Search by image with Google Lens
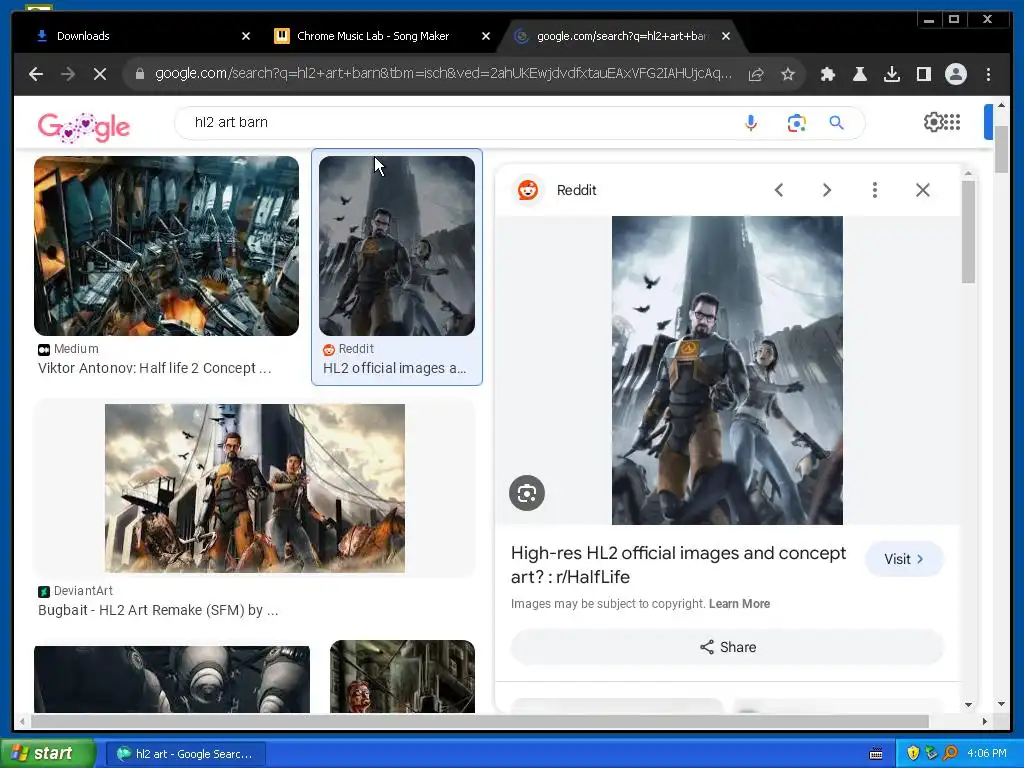The height and width of the screenshot is (768, 1024). (796, 123)
